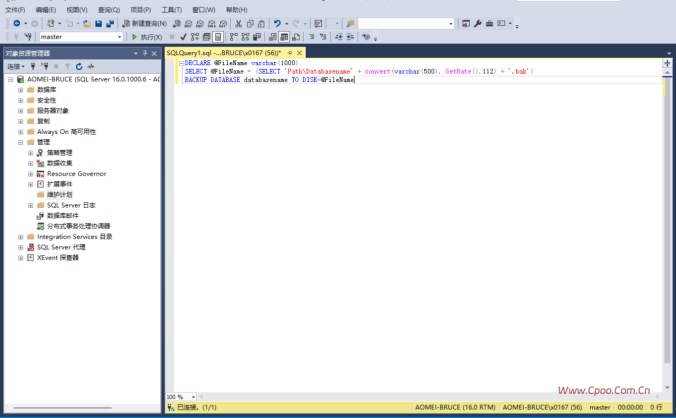Select Integration Services 目录 tree item
The height and width of the screenshot is (418, 676).
click(75, 237)
